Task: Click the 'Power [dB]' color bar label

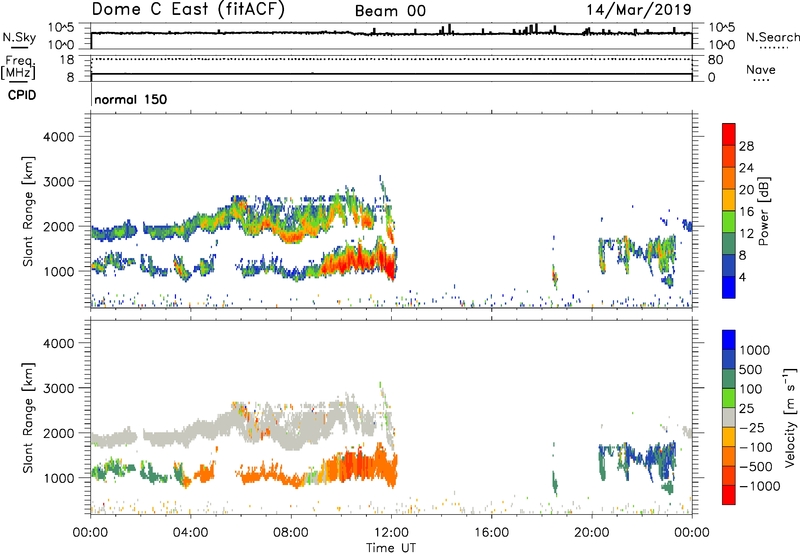Action: 763,211
